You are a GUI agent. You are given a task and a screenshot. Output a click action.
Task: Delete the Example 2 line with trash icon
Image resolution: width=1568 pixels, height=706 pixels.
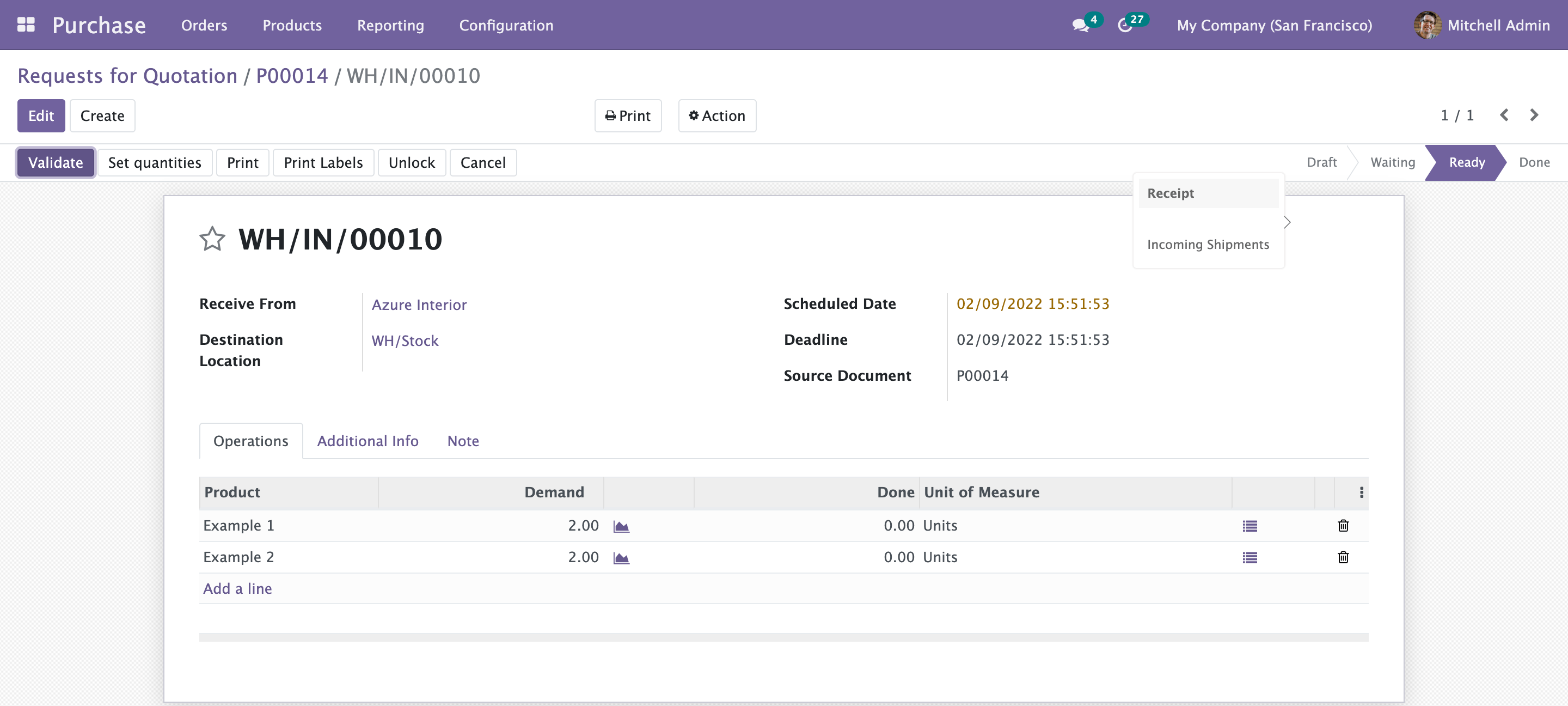pos(1343,557)
